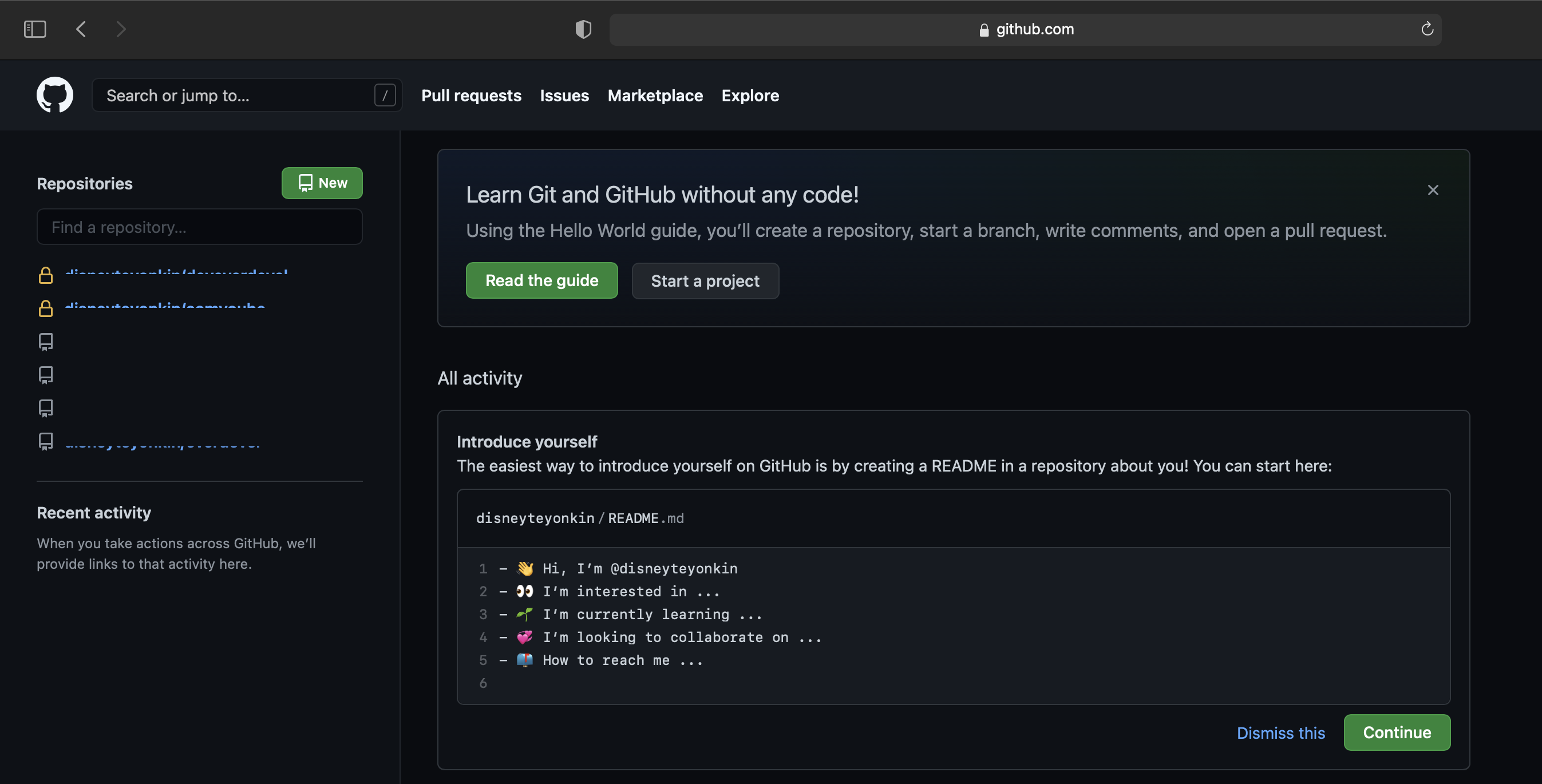This screenshot has width=1542, height=784.
Task: Go forward with the browser forward arrow
Action: point(121,29)
